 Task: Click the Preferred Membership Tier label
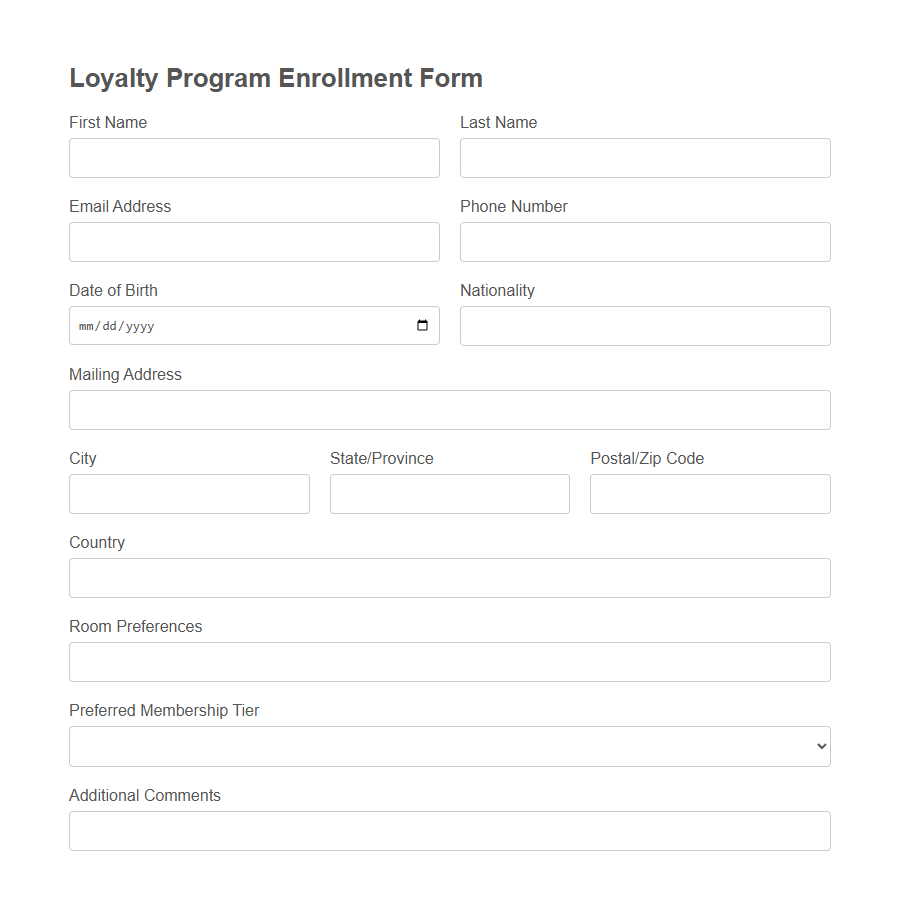(164, 710)
